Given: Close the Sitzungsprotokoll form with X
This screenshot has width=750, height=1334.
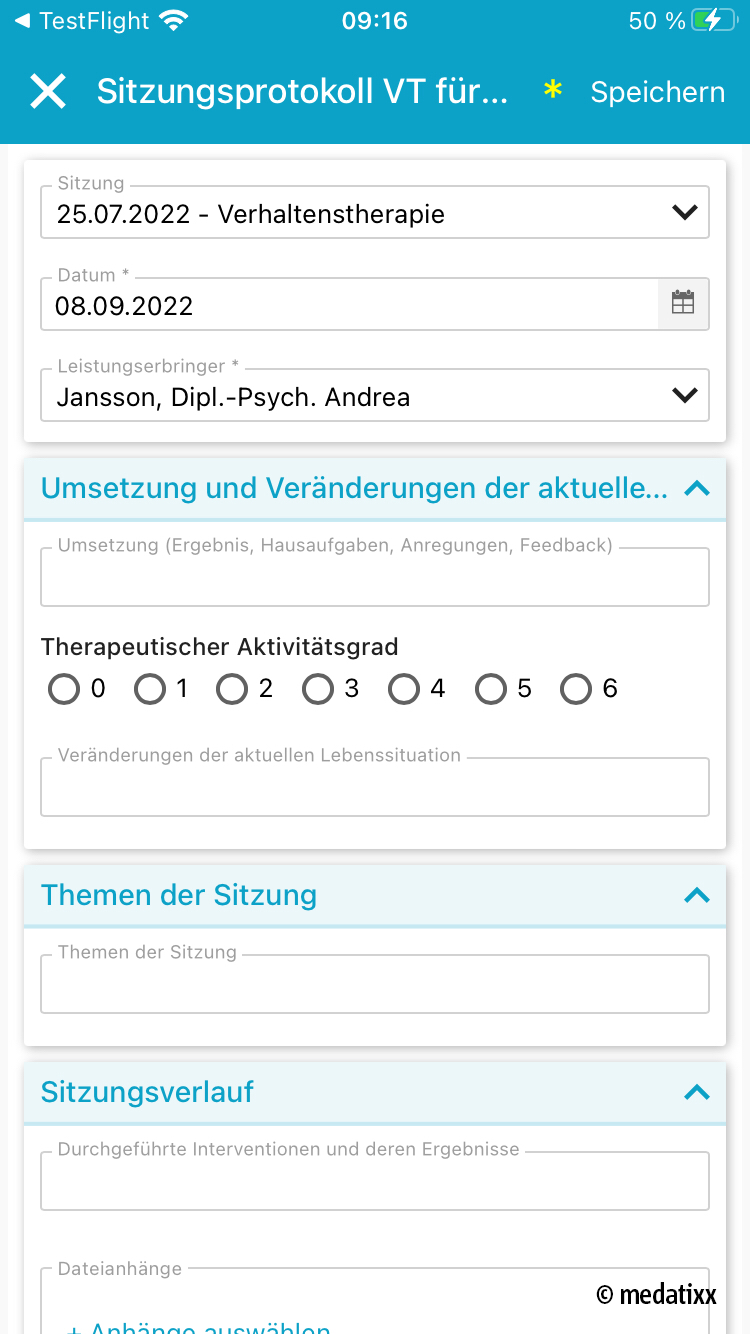Looking at the screenshot, I should (x=48, y=92).
